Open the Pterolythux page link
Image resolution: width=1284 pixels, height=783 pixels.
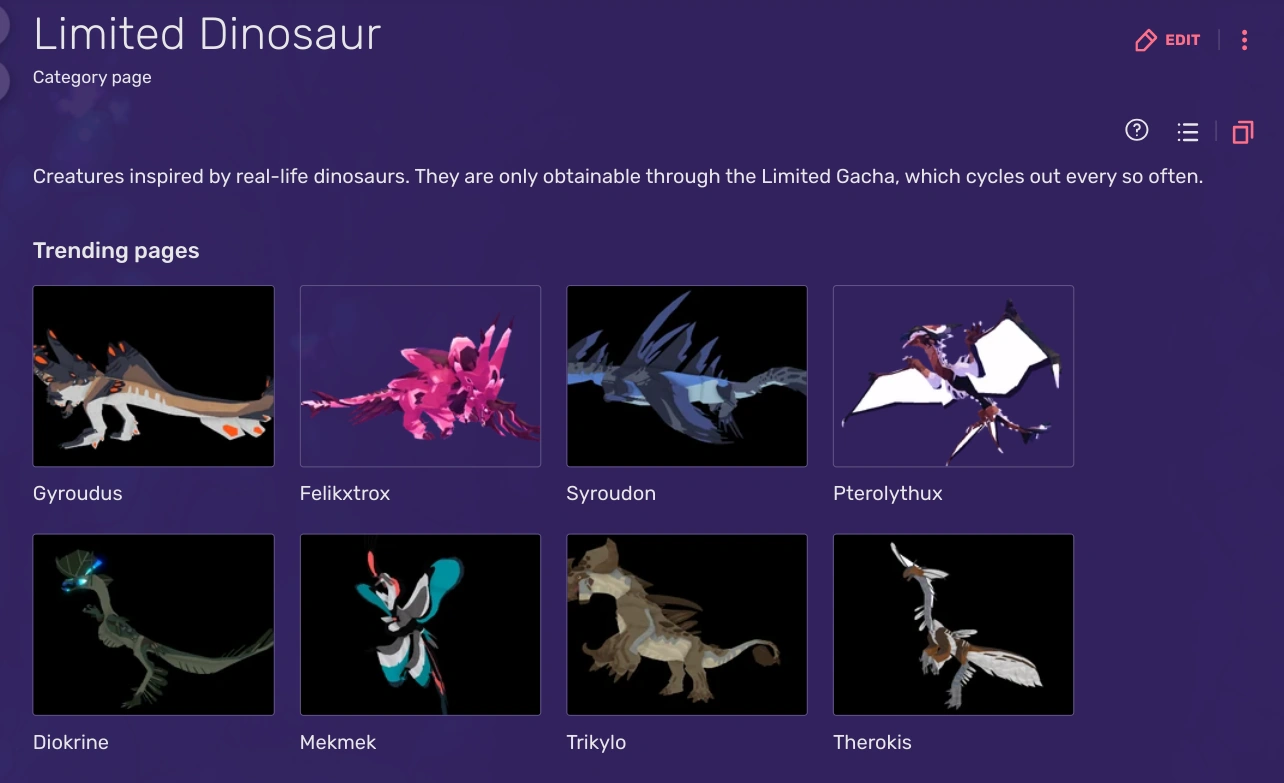(x=887, y=493)
